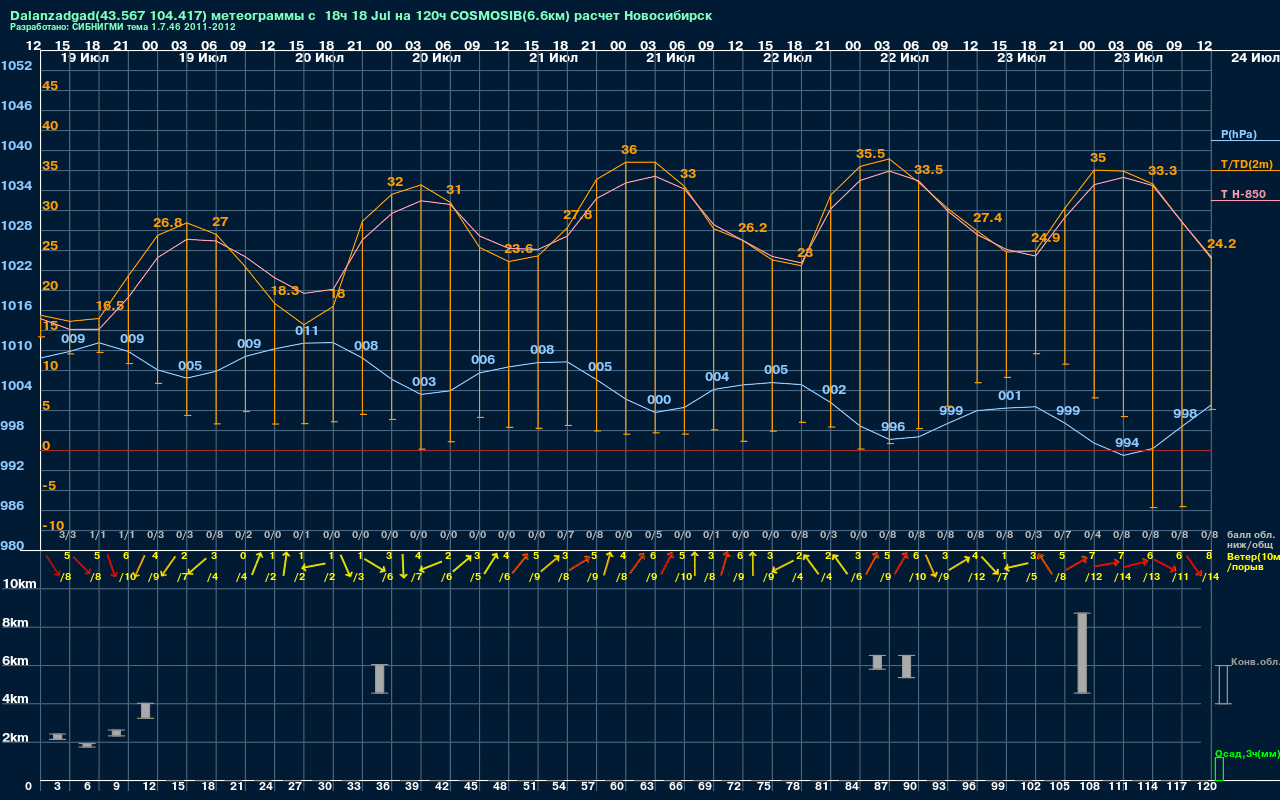The height and width of the screenshot is (800, 1280).
Task: Click the T H-850 legend label
Action: 1242,194
